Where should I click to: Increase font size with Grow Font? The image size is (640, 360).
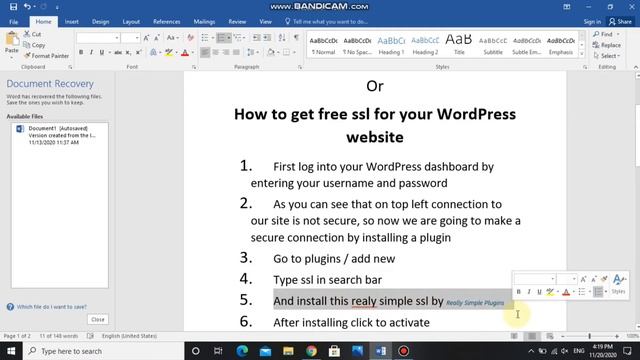pos(146,38)
